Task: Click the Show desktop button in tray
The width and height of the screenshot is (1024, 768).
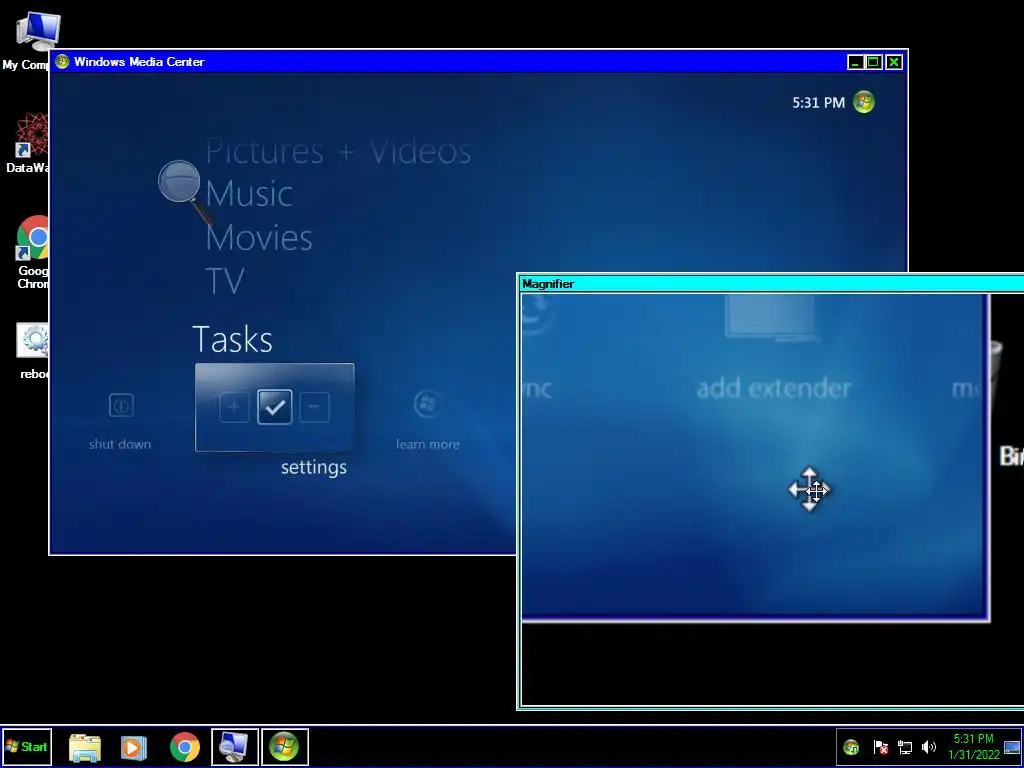Action: pyautogui.click(x=1012, y=747)
